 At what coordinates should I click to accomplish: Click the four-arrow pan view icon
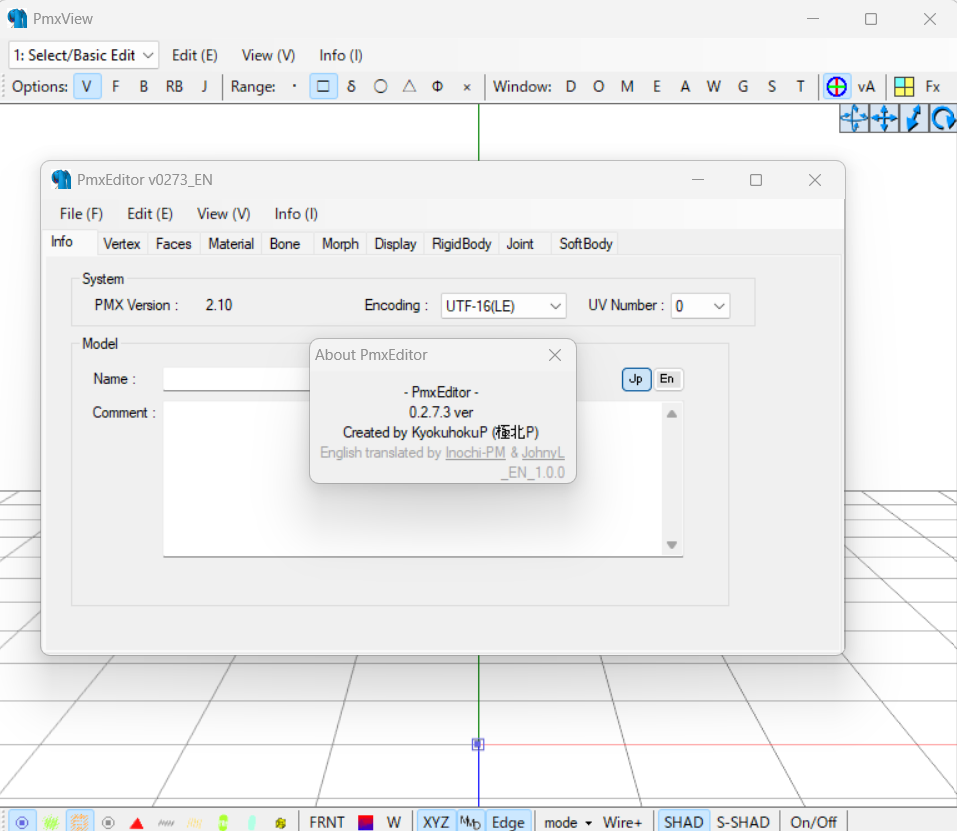[x=884, y=118]
